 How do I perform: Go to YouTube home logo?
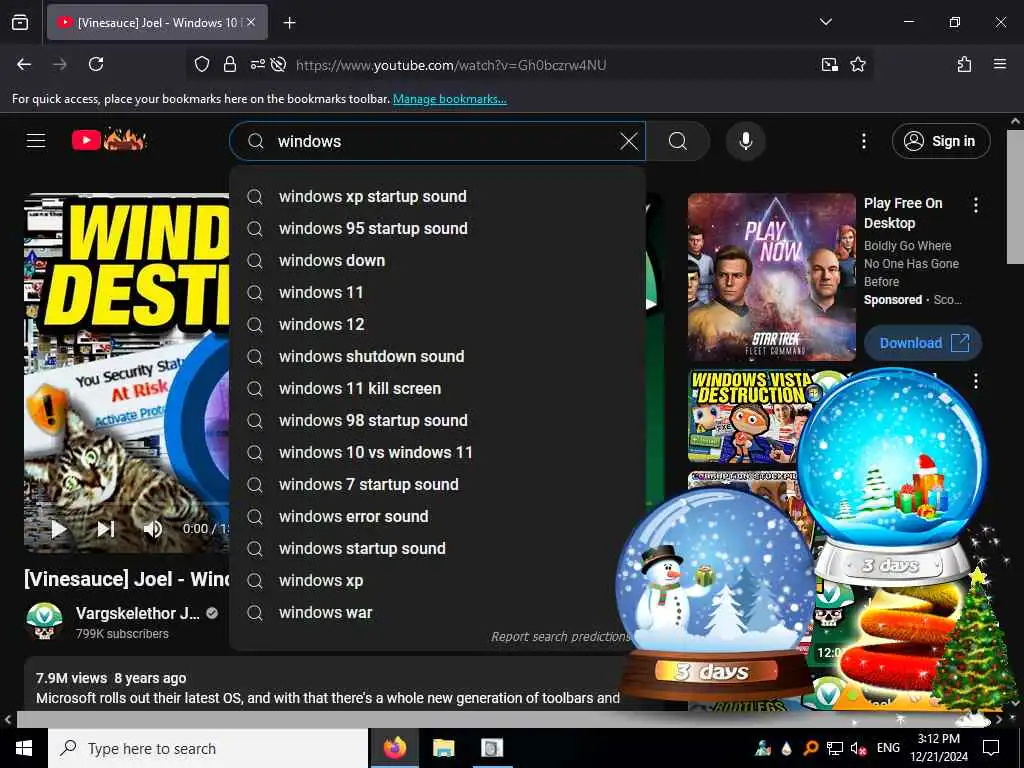(x=108, y=140)
